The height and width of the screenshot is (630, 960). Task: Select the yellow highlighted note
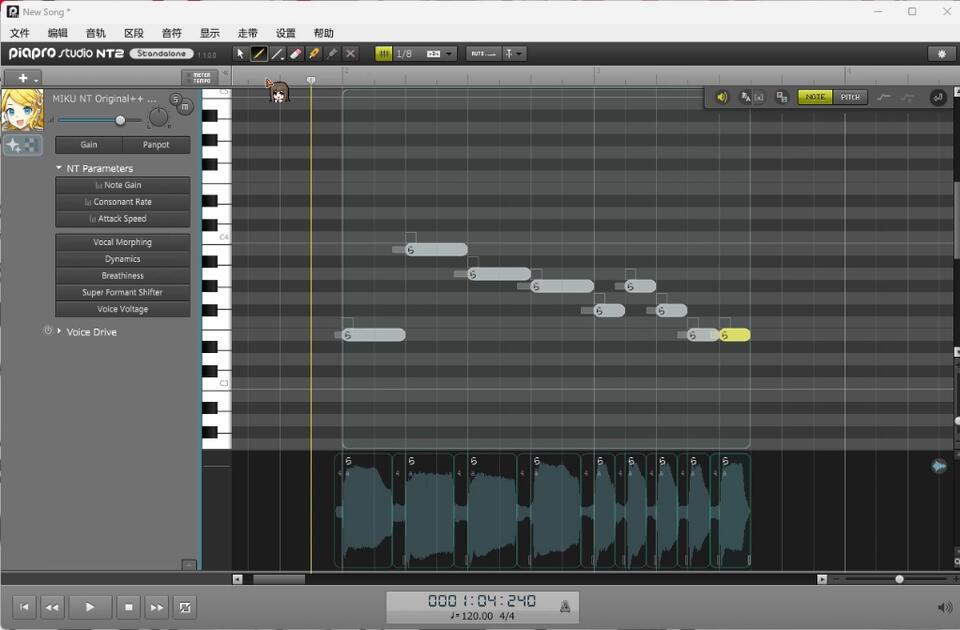[x=735, y=335]
